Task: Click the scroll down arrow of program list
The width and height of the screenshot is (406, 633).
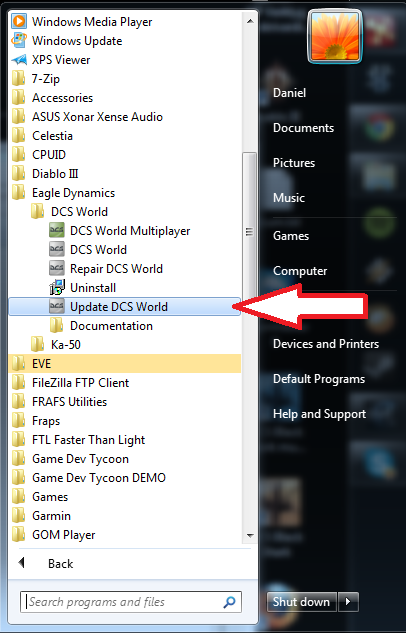Action: (250, 536)
